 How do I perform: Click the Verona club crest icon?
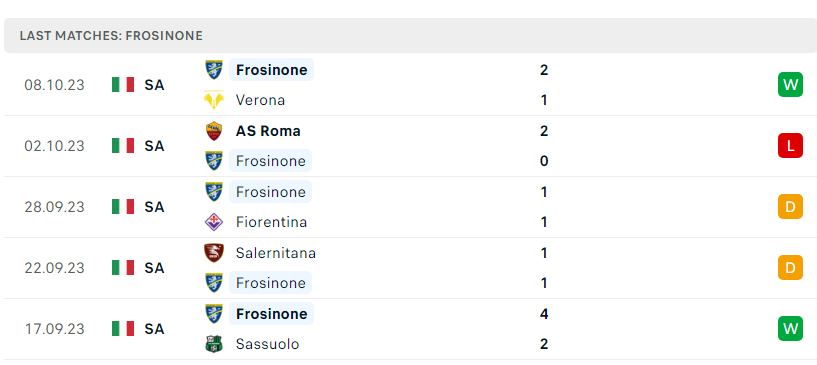[x=214, y=100]
